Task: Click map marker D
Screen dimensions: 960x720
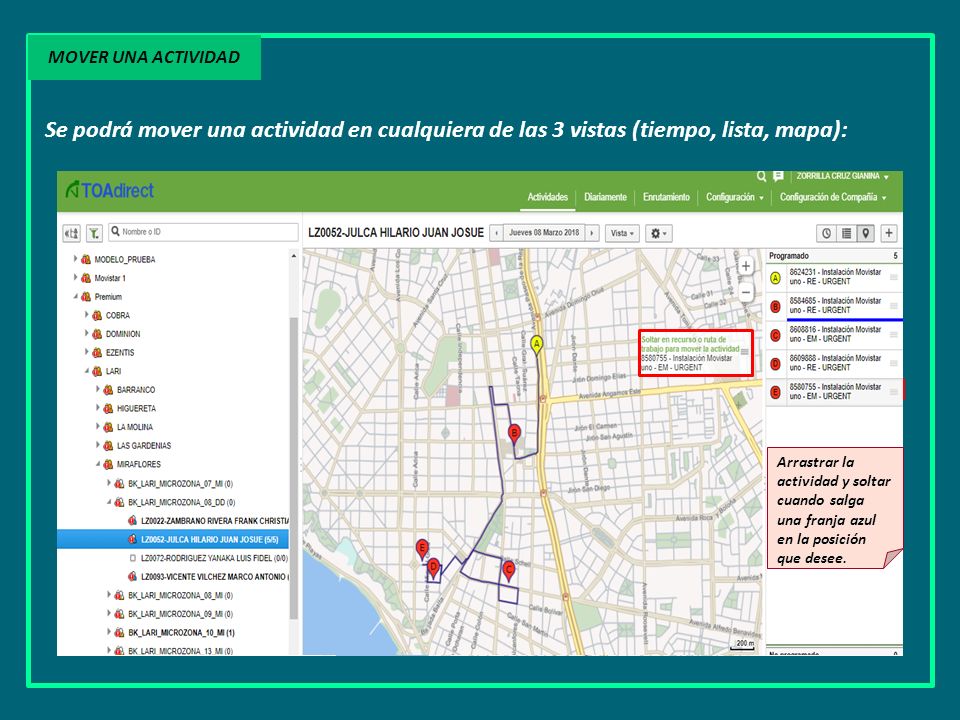Action: tap(433, 568)
